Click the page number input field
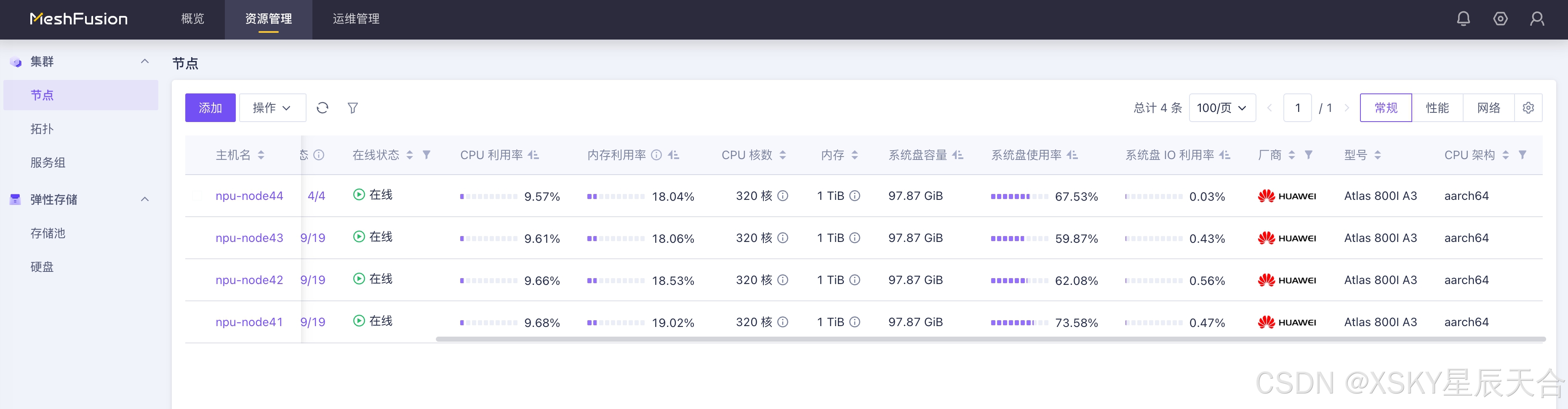1568x409 pixels. (x=1298, y=108)
